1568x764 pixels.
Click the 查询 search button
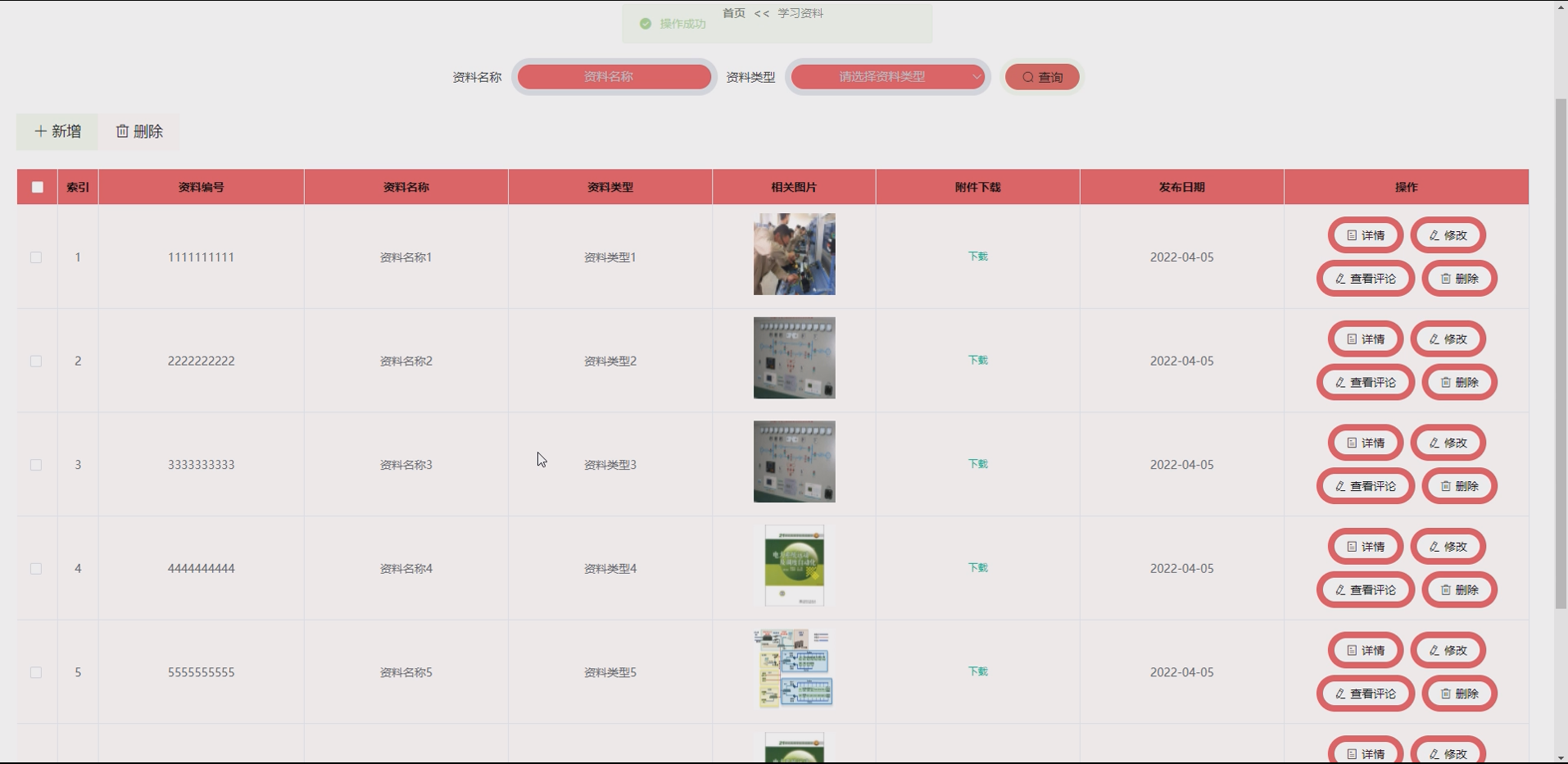point(1042,77)
